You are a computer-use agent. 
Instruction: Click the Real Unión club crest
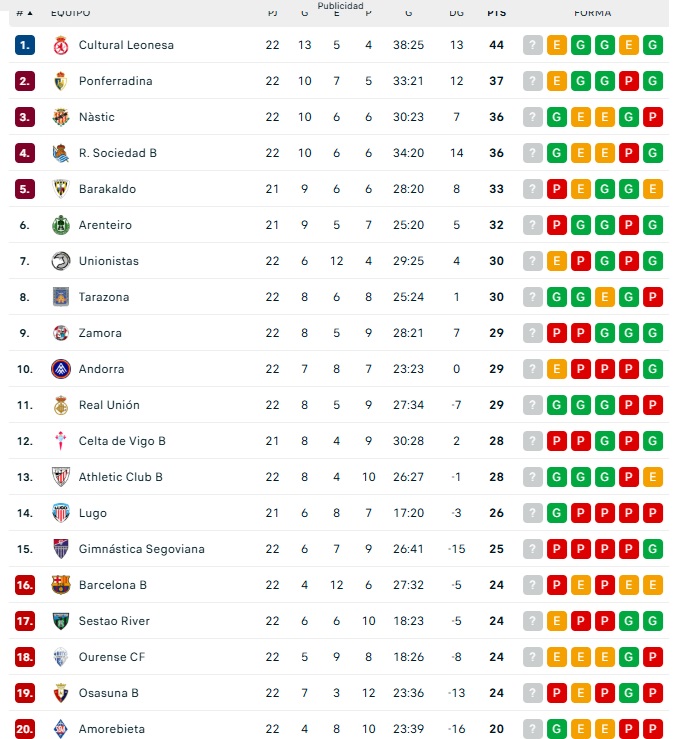tap(61, 405)
